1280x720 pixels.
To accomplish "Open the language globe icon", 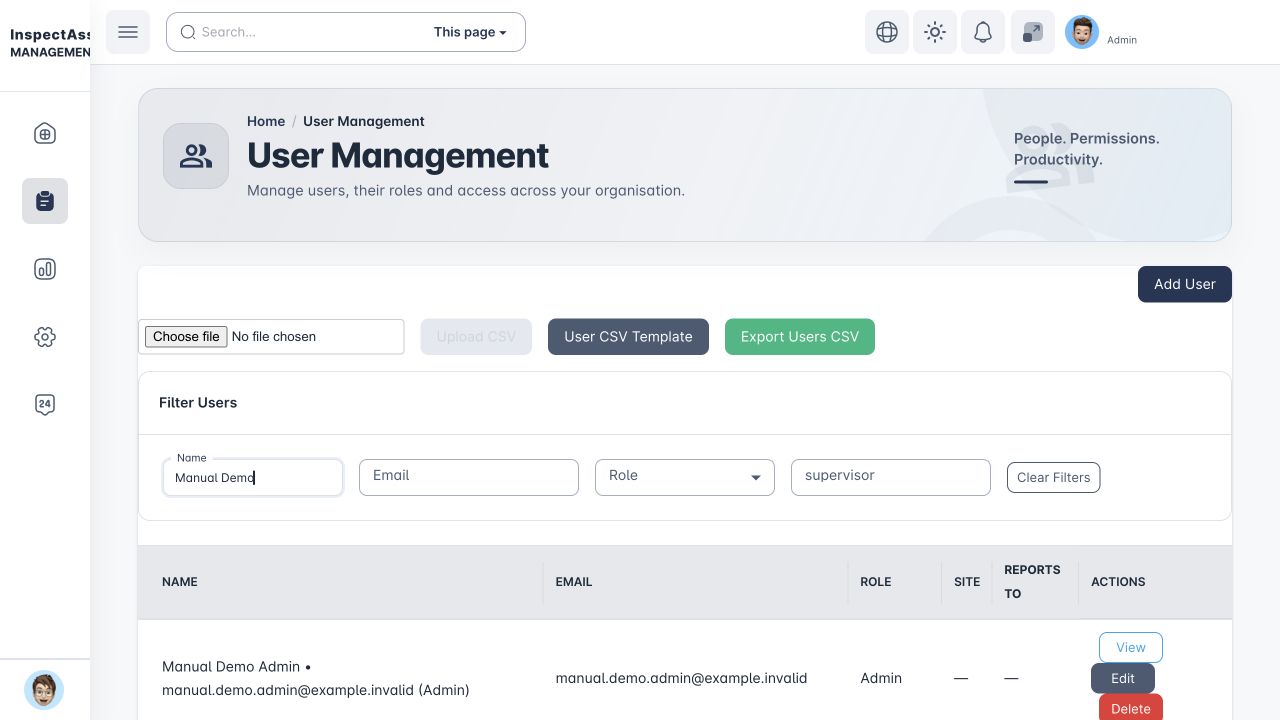I will (887, 32).
